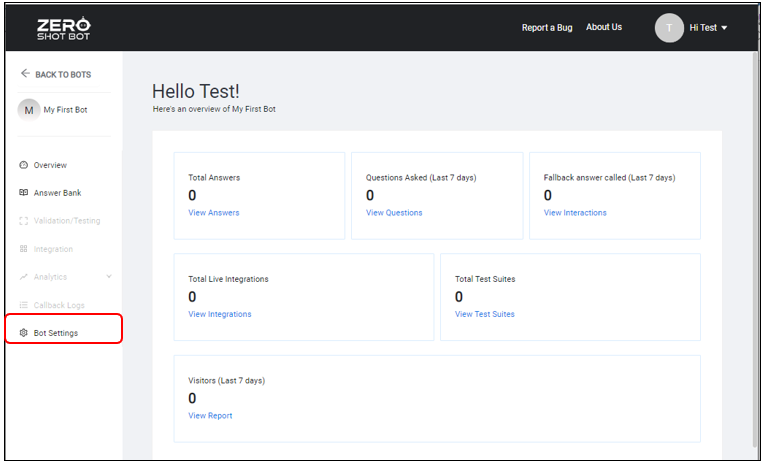
Task: Click the overview of My First Bot subtitle
Action: pyautogui.click(x=214, y=109)
